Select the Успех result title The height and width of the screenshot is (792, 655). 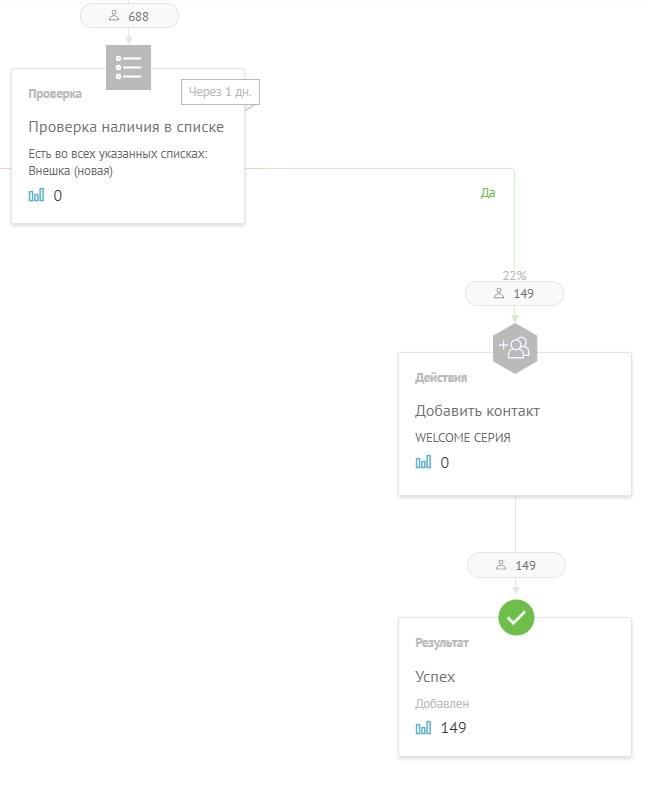tap(435, 676)
